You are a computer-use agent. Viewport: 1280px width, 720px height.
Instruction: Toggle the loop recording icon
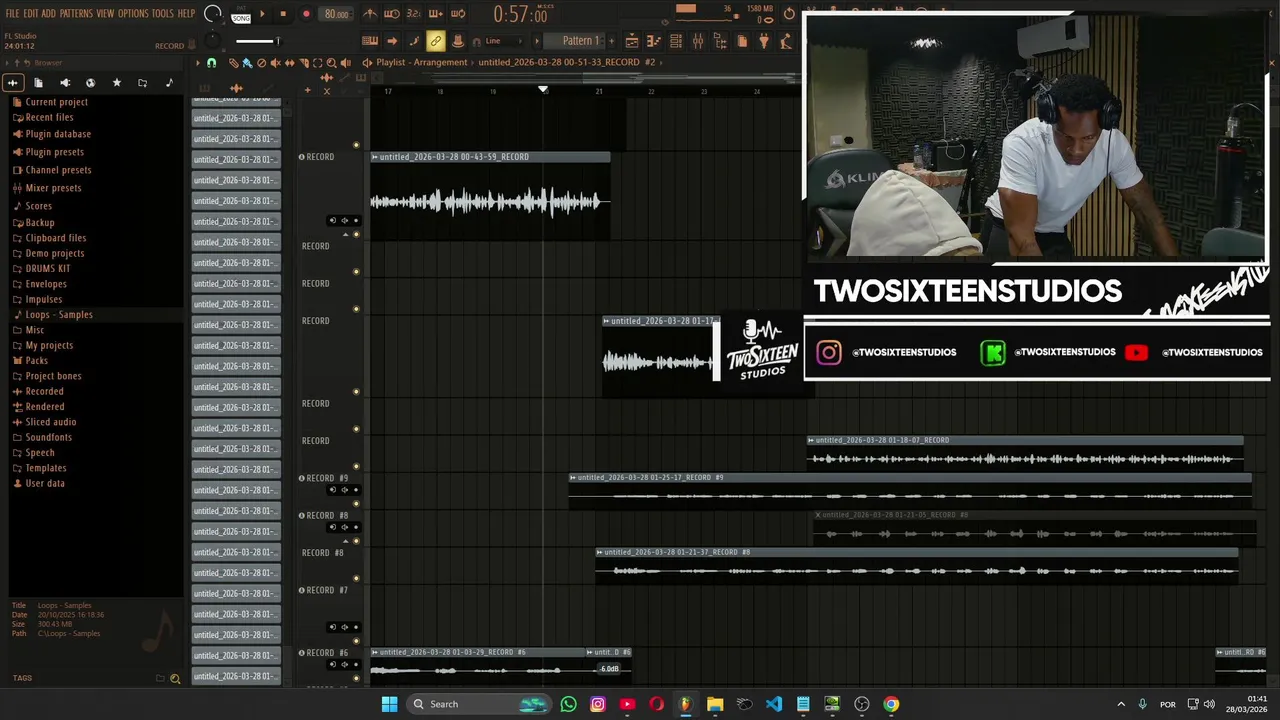[457, 14]
